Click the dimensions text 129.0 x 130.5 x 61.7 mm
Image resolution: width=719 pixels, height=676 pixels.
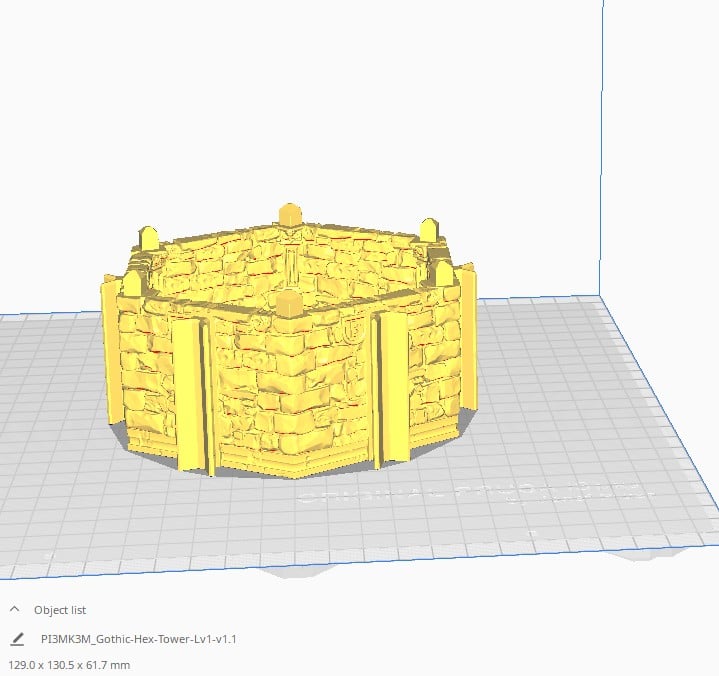69,665
